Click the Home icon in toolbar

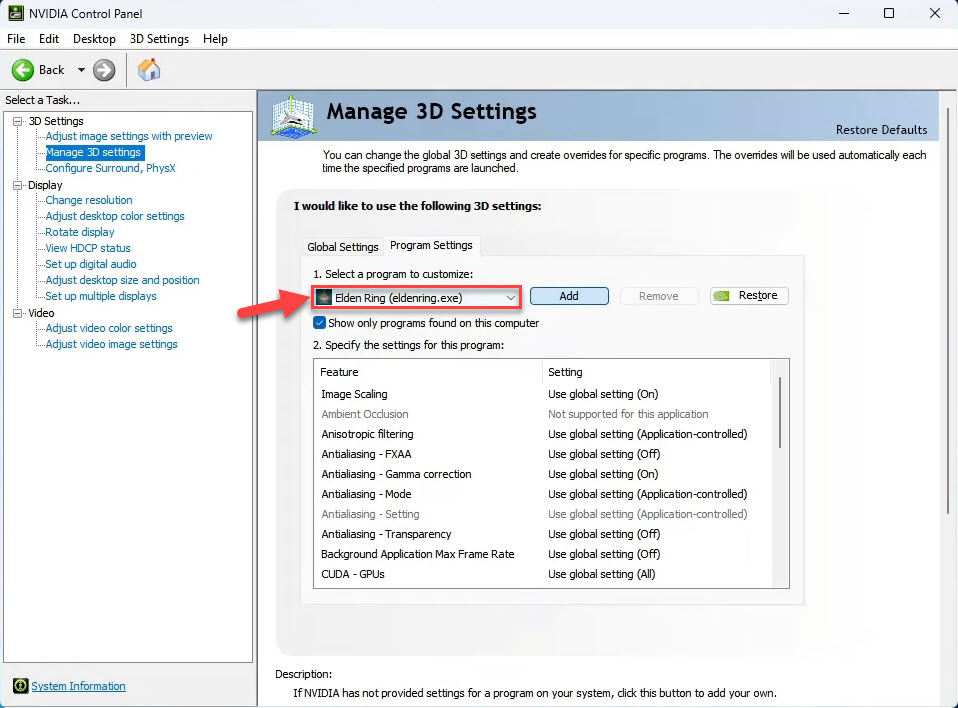pyautogui.click(x=149, y=70)
